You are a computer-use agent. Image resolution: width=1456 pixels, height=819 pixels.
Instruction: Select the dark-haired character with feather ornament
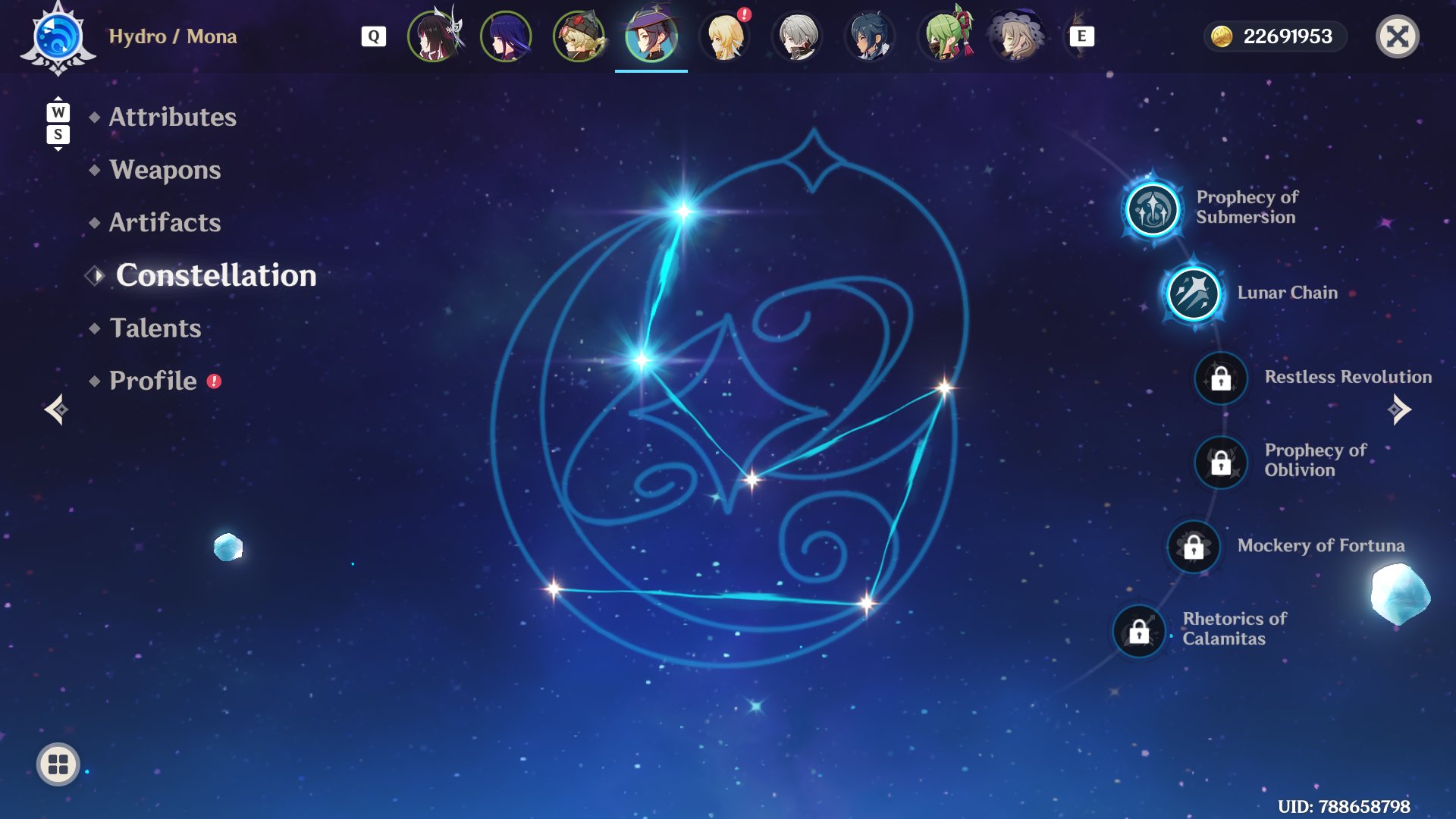pos(434,36)
